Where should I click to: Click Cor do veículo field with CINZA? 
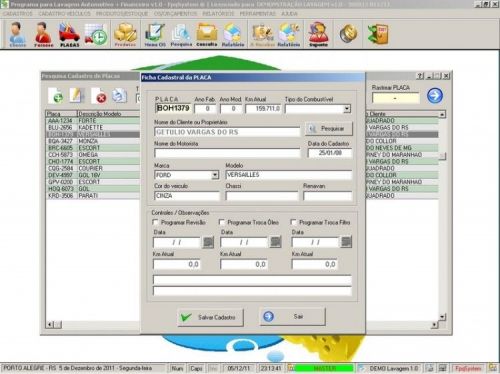(x=187, y=196)
